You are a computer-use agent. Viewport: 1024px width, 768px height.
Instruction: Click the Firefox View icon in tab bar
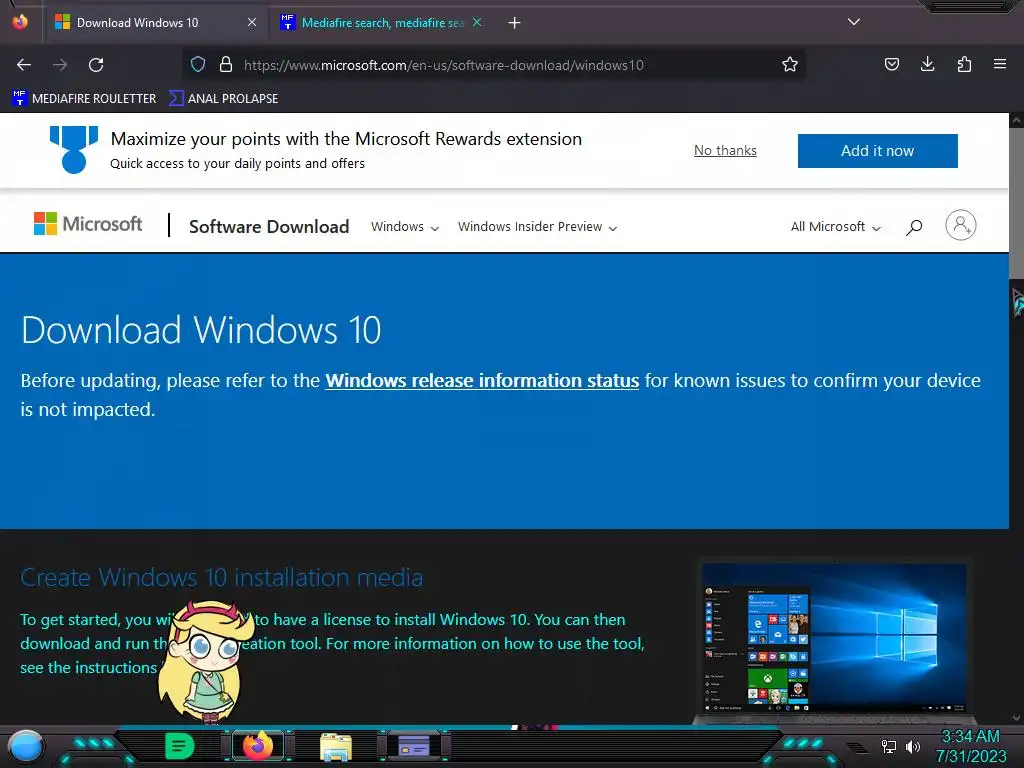20,22
